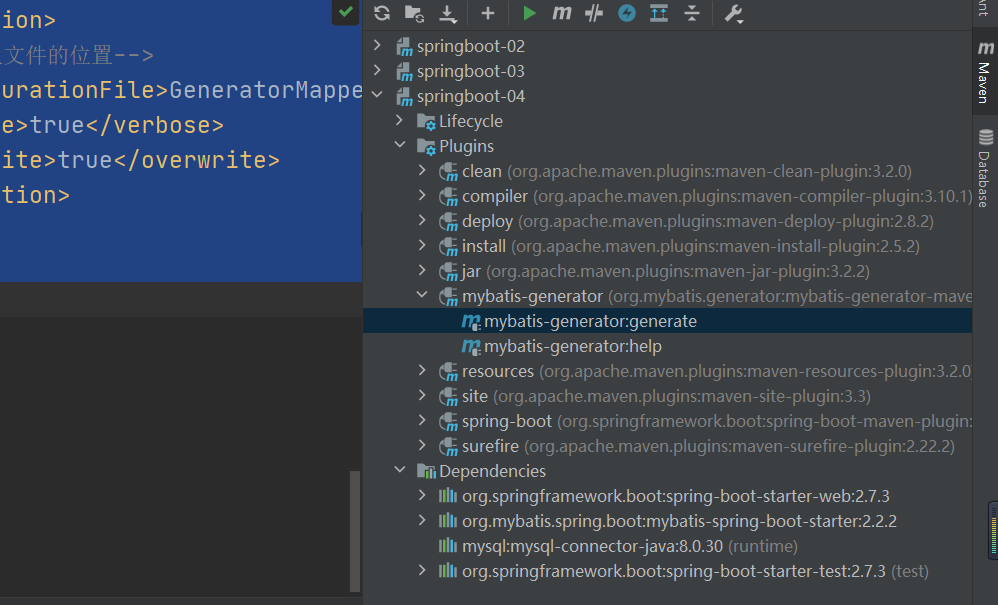Click the Lifecycle folder icon
Screen dimensions: 998x605
[426, 122]
